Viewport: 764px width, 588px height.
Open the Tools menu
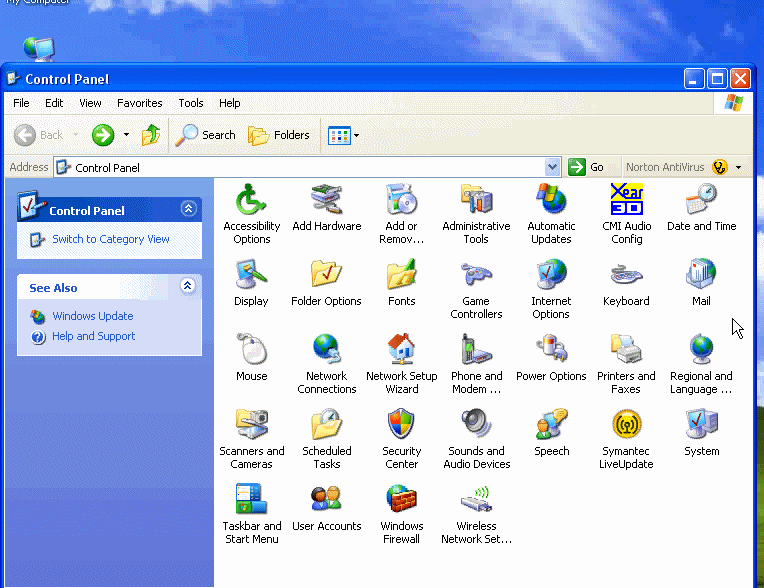pos(190,103)
